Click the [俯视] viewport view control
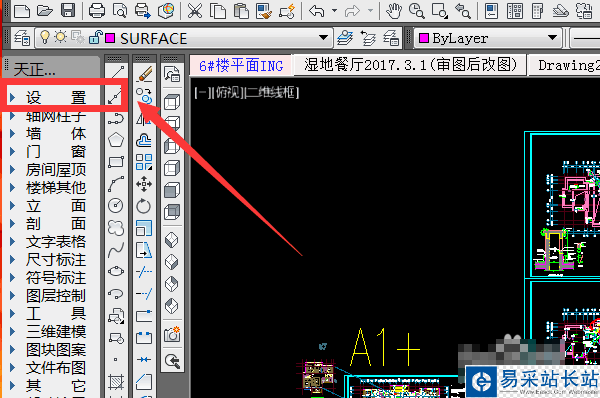The image size is (600, 398). tap(228, 93)
